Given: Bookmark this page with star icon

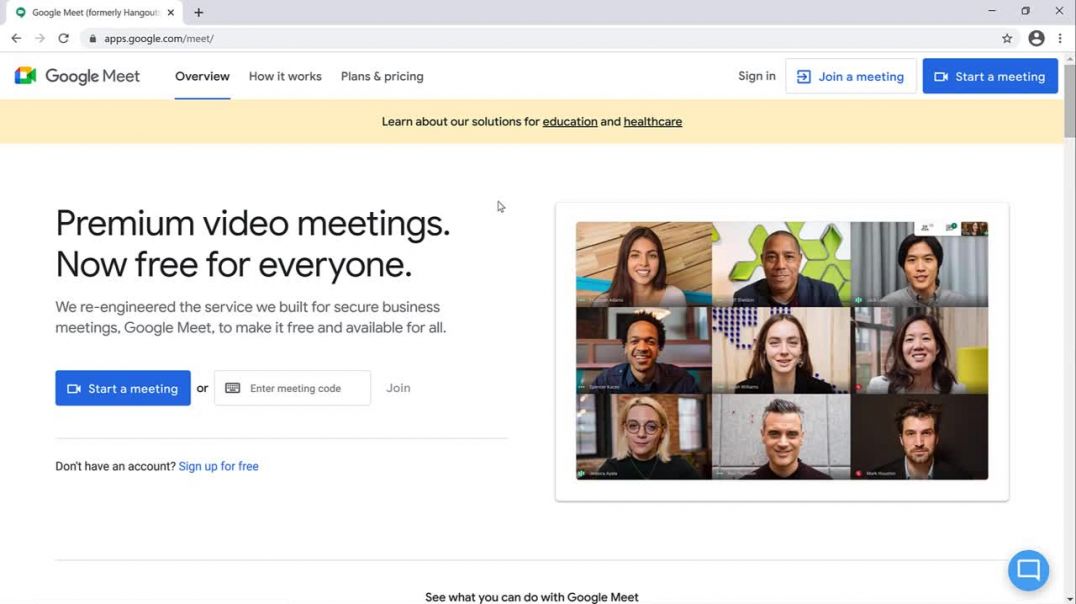Looking at the screenshot, I should tap(1007, 38).
